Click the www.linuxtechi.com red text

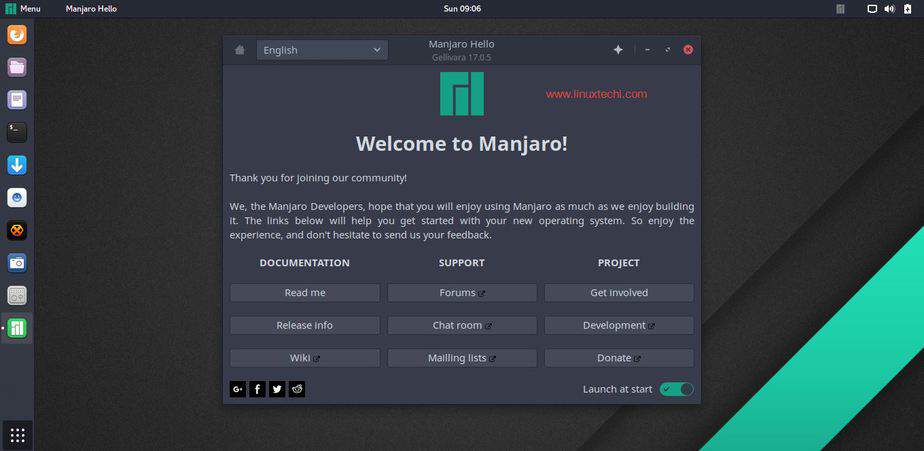click(596, 94)
